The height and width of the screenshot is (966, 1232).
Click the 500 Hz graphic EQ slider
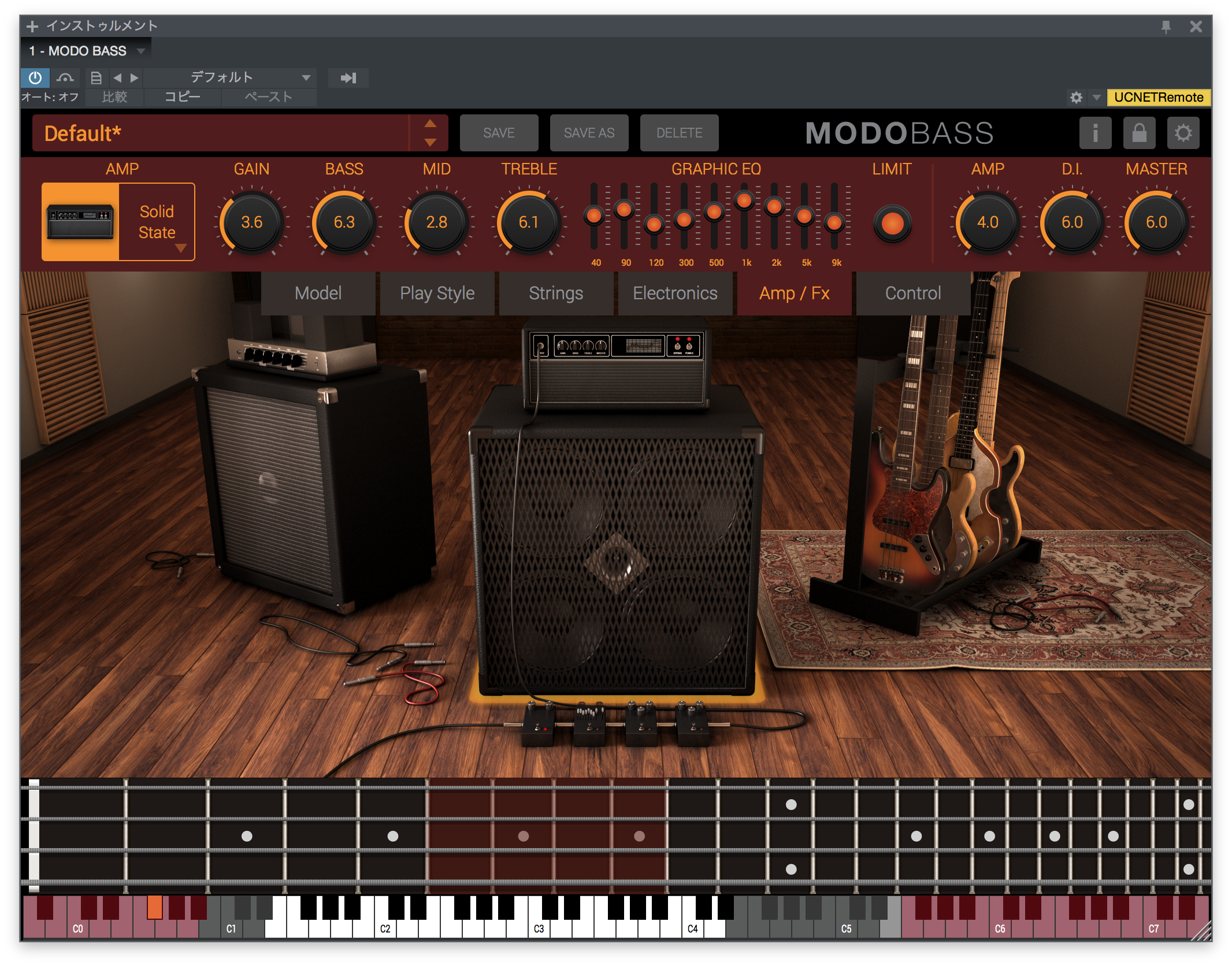point(714,212)
